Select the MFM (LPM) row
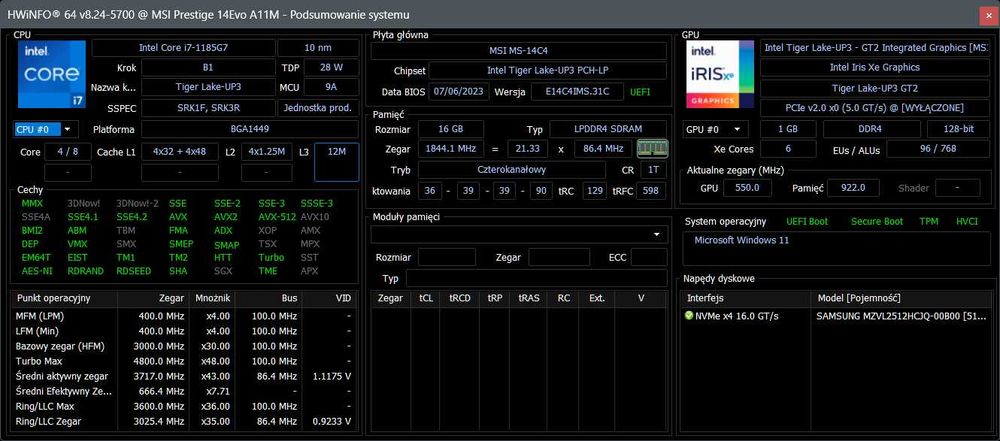The height and width of the screenshot is (441, 1000). 184,316
